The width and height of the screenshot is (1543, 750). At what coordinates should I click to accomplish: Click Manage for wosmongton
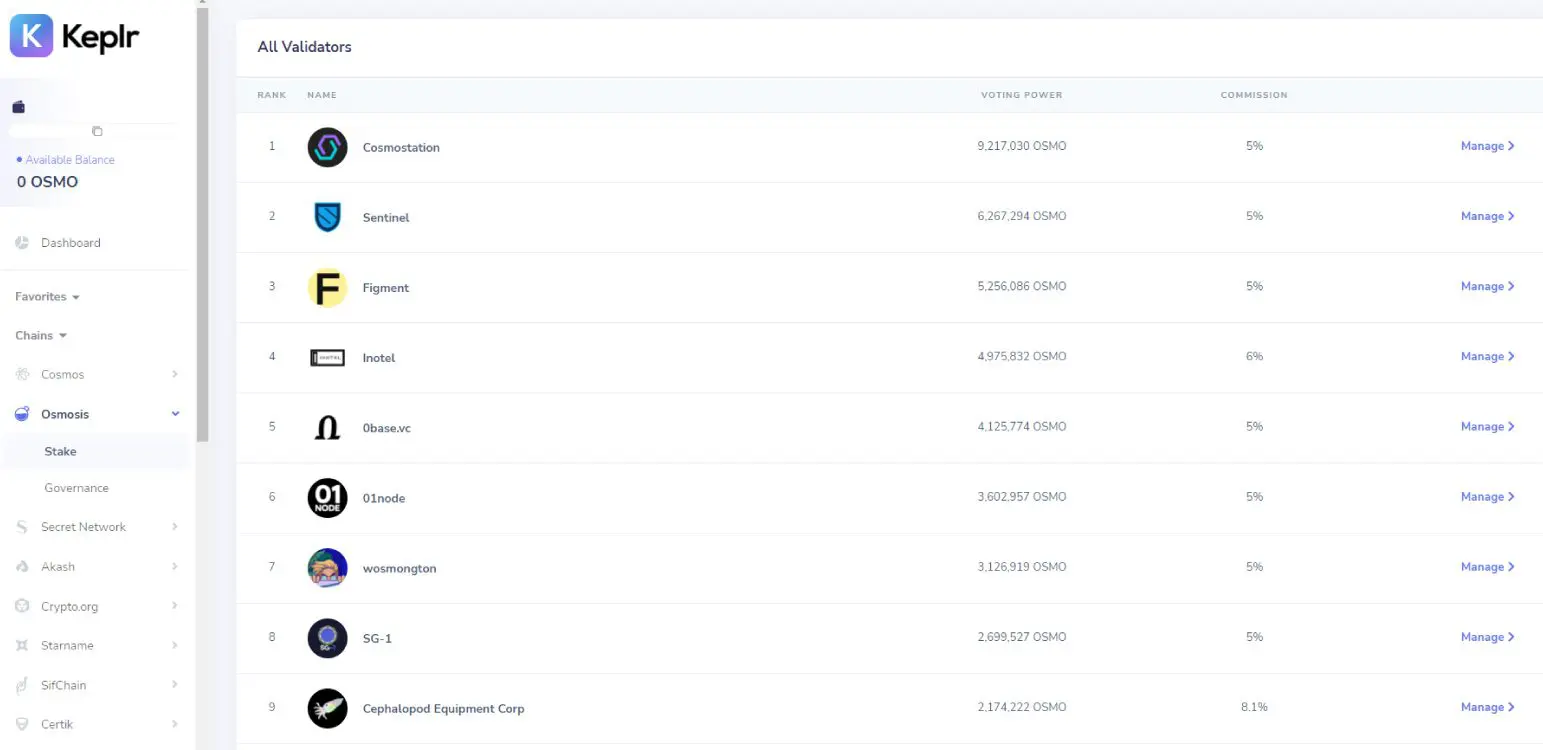coord(1487,567)
